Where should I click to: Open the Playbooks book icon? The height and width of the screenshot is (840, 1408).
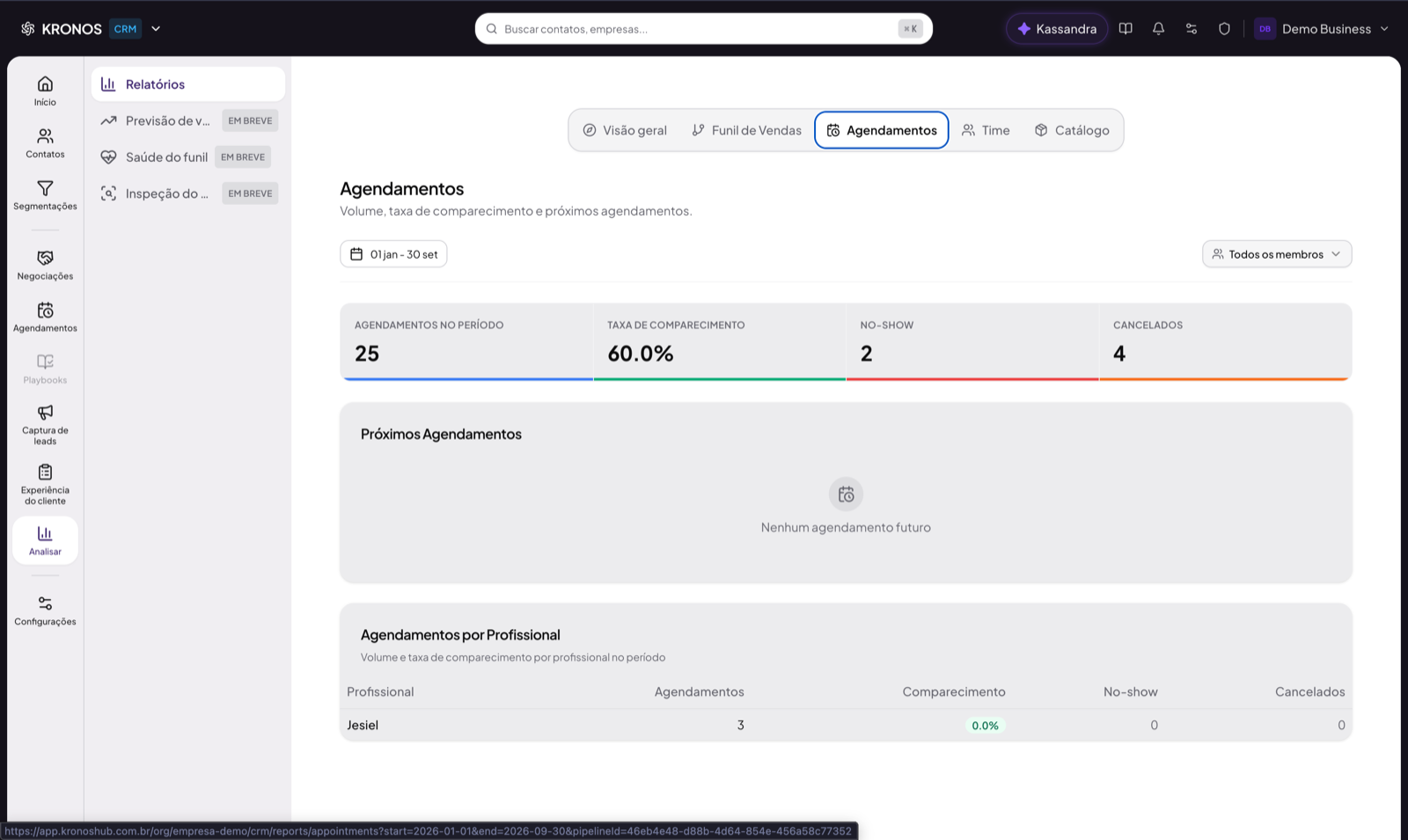[x=45, y=362]
